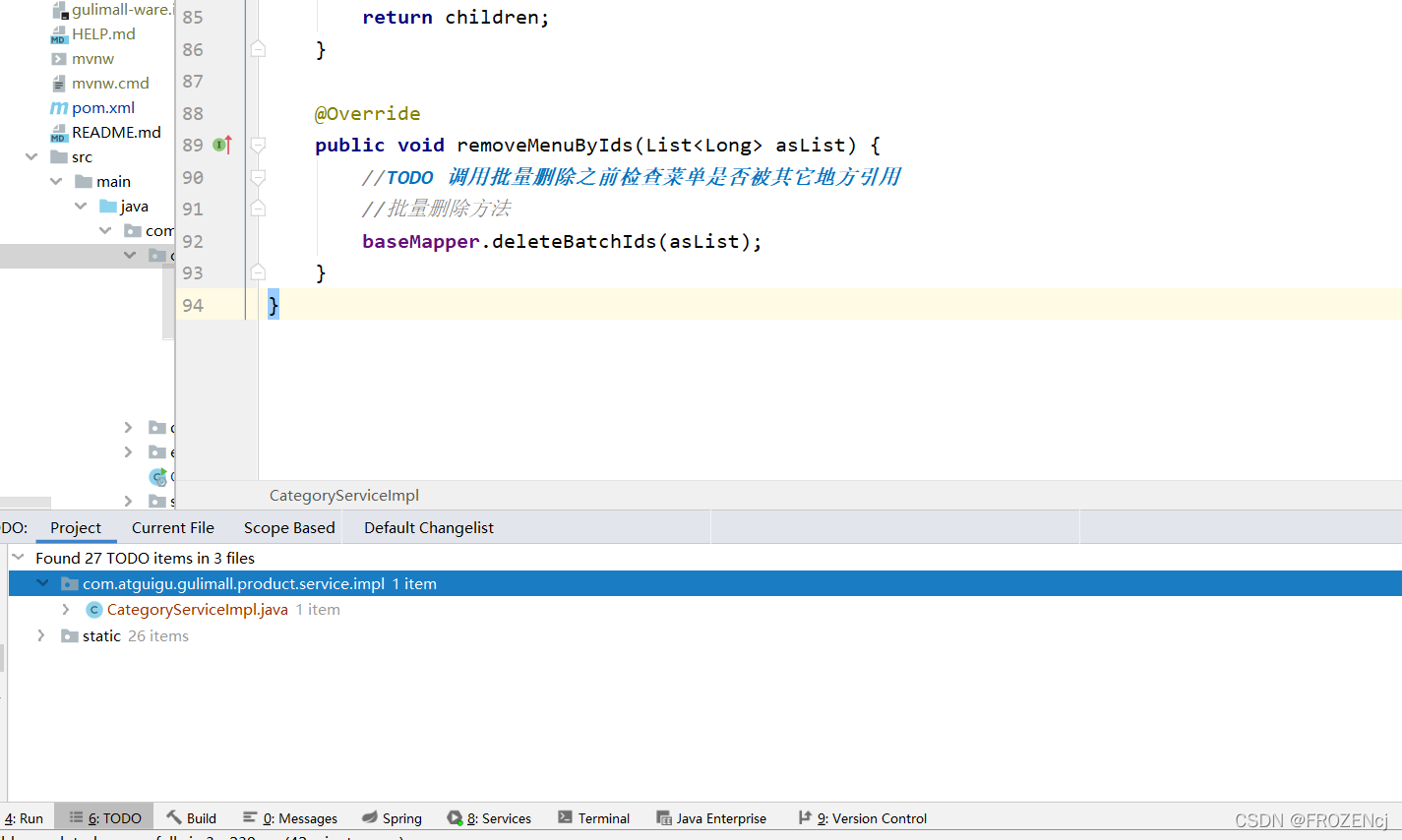
Task: Click the src folder icon
Action: (x=59, y=157)
